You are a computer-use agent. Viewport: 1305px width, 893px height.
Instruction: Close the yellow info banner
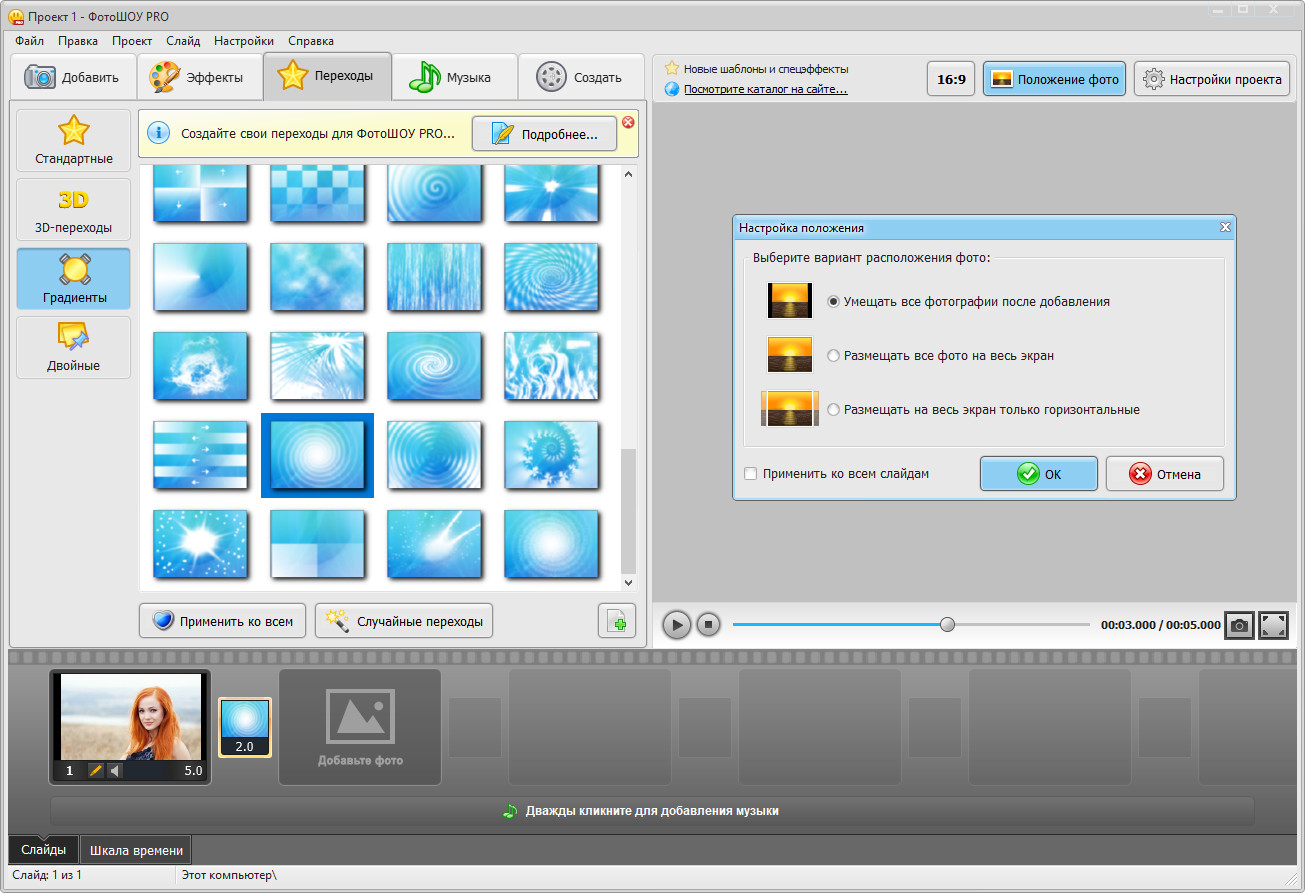coord(628,122)
